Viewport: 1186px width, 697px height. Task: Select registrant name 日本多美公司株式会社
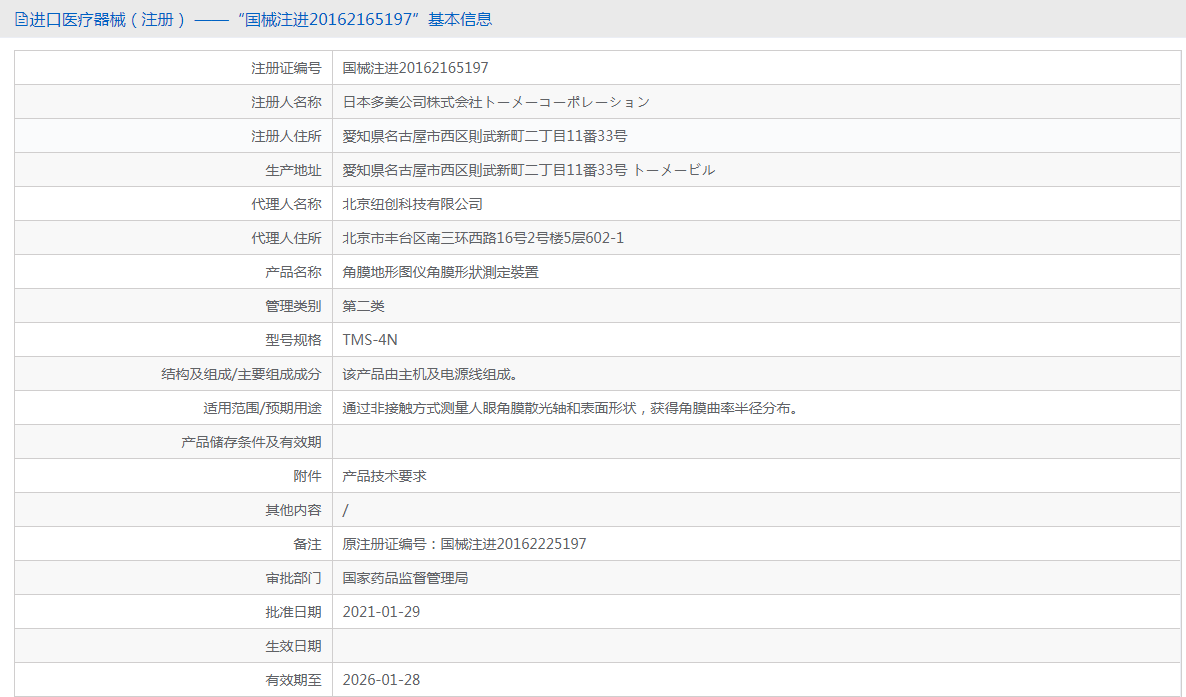(x=412, y=102)
